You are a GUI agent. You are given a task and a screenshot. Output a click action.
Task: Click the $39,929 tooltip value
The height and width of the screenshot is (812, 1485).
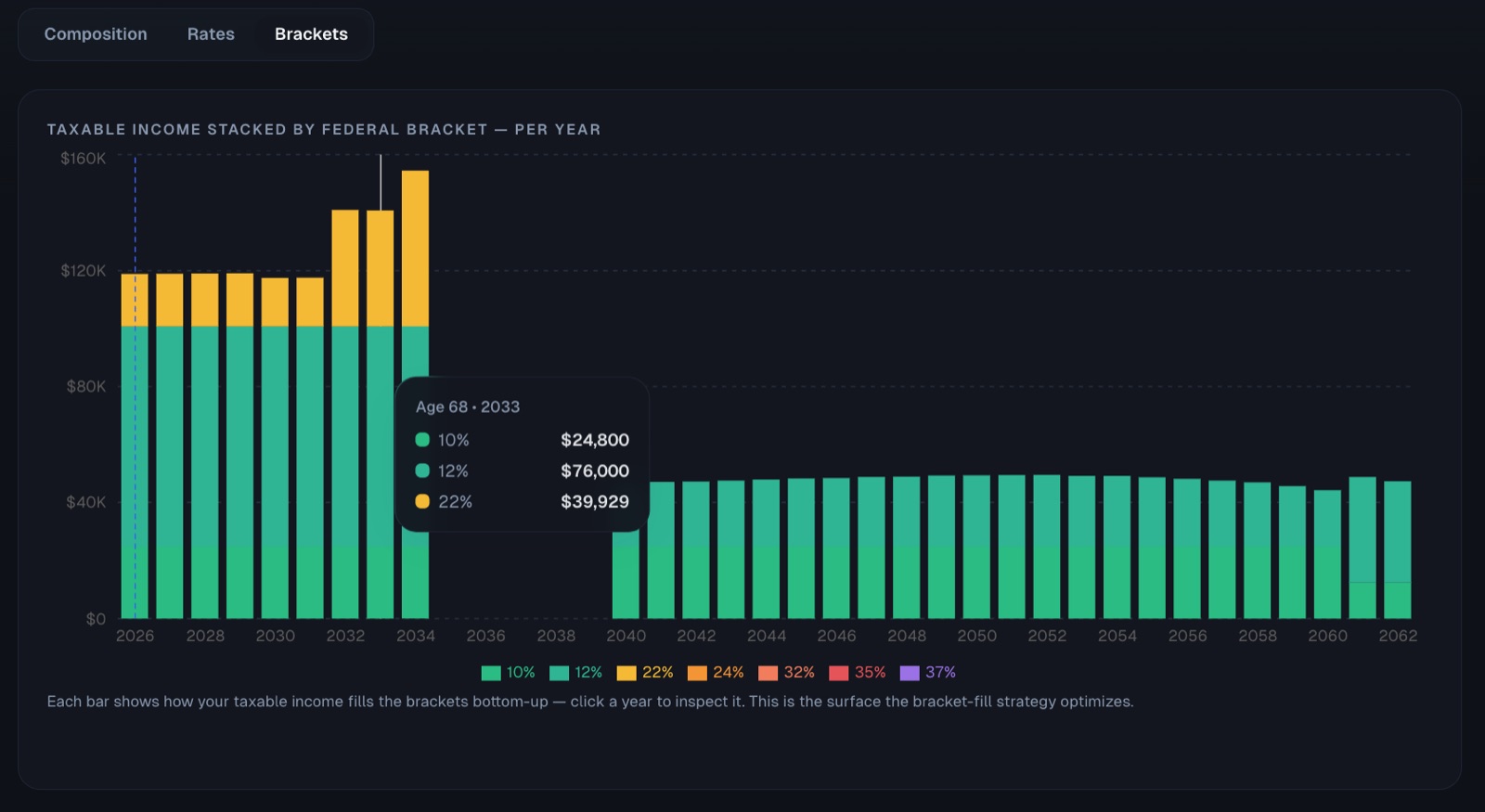pyautogui.click(x=595, y=502)
